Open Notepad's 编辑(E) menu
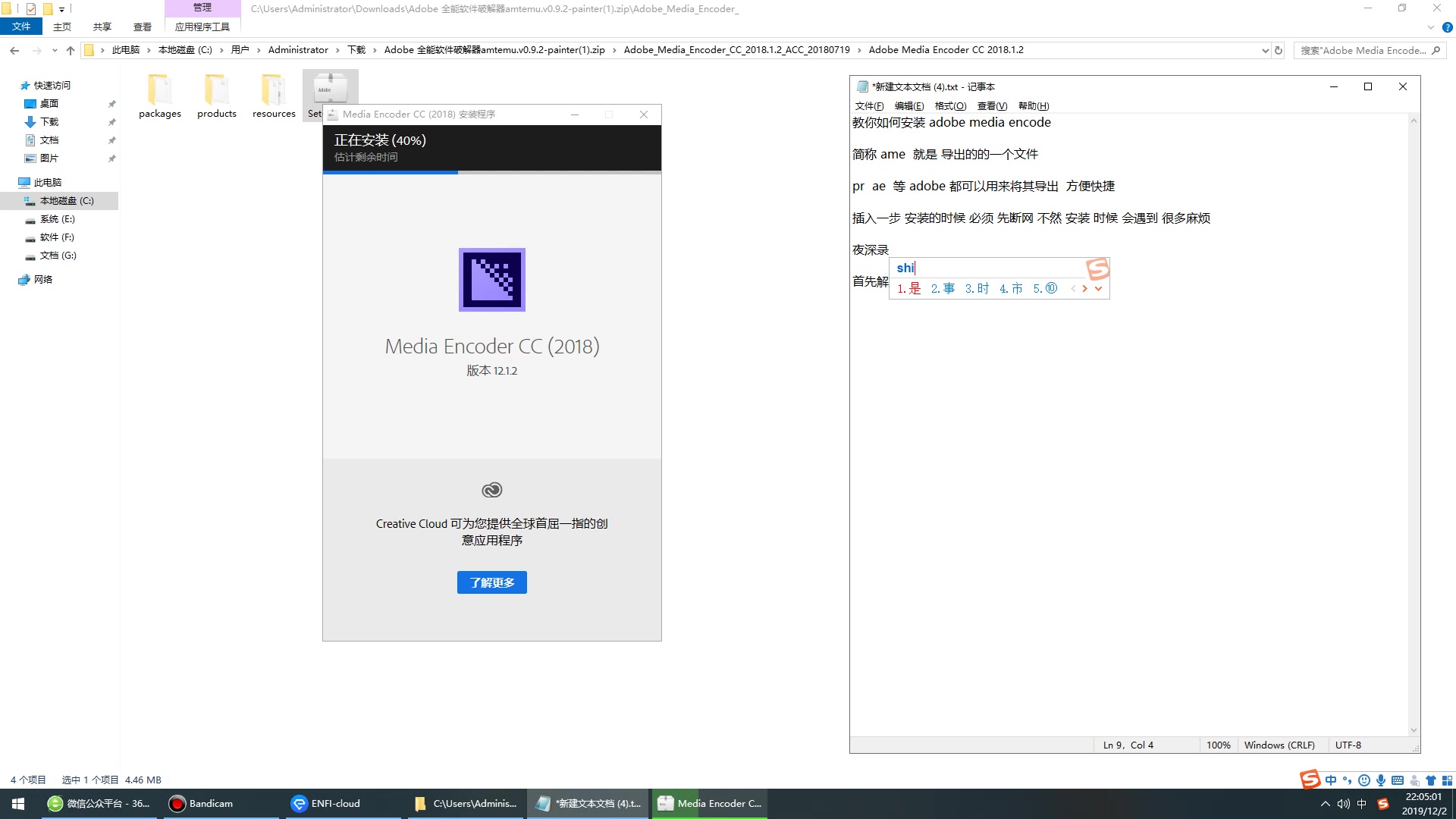1456x819 pixels. [908, 106]
